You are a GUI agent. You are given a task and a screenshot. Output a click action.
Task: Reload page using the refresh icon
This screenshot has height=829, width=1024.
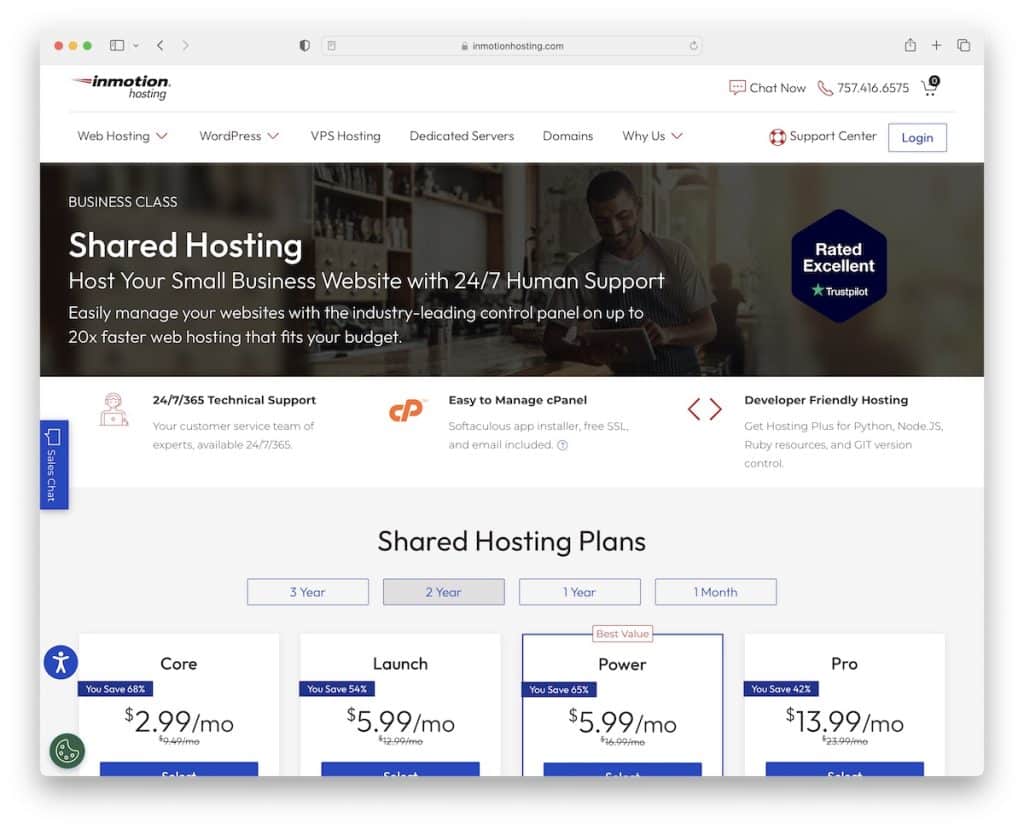(694, 46)
